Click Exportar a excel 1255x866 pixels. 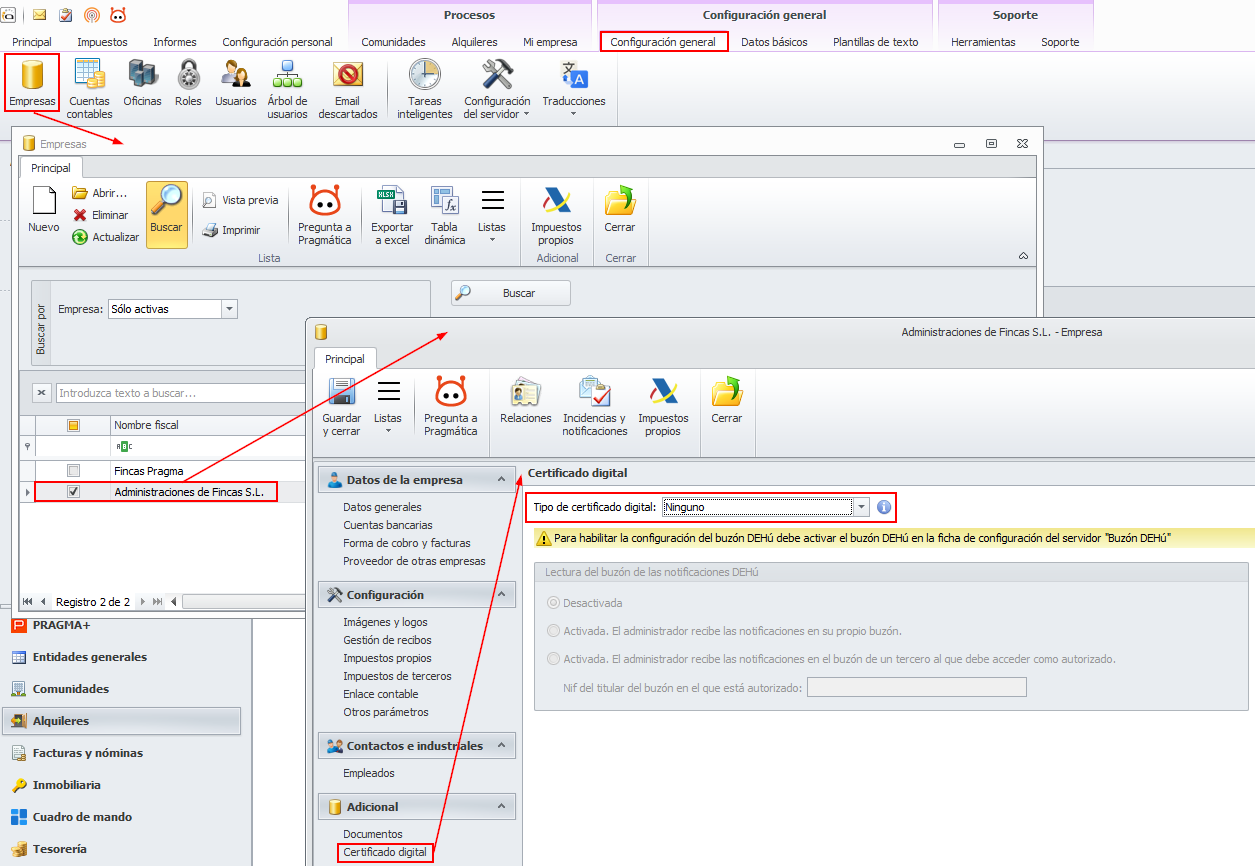(x=392, y=215)
